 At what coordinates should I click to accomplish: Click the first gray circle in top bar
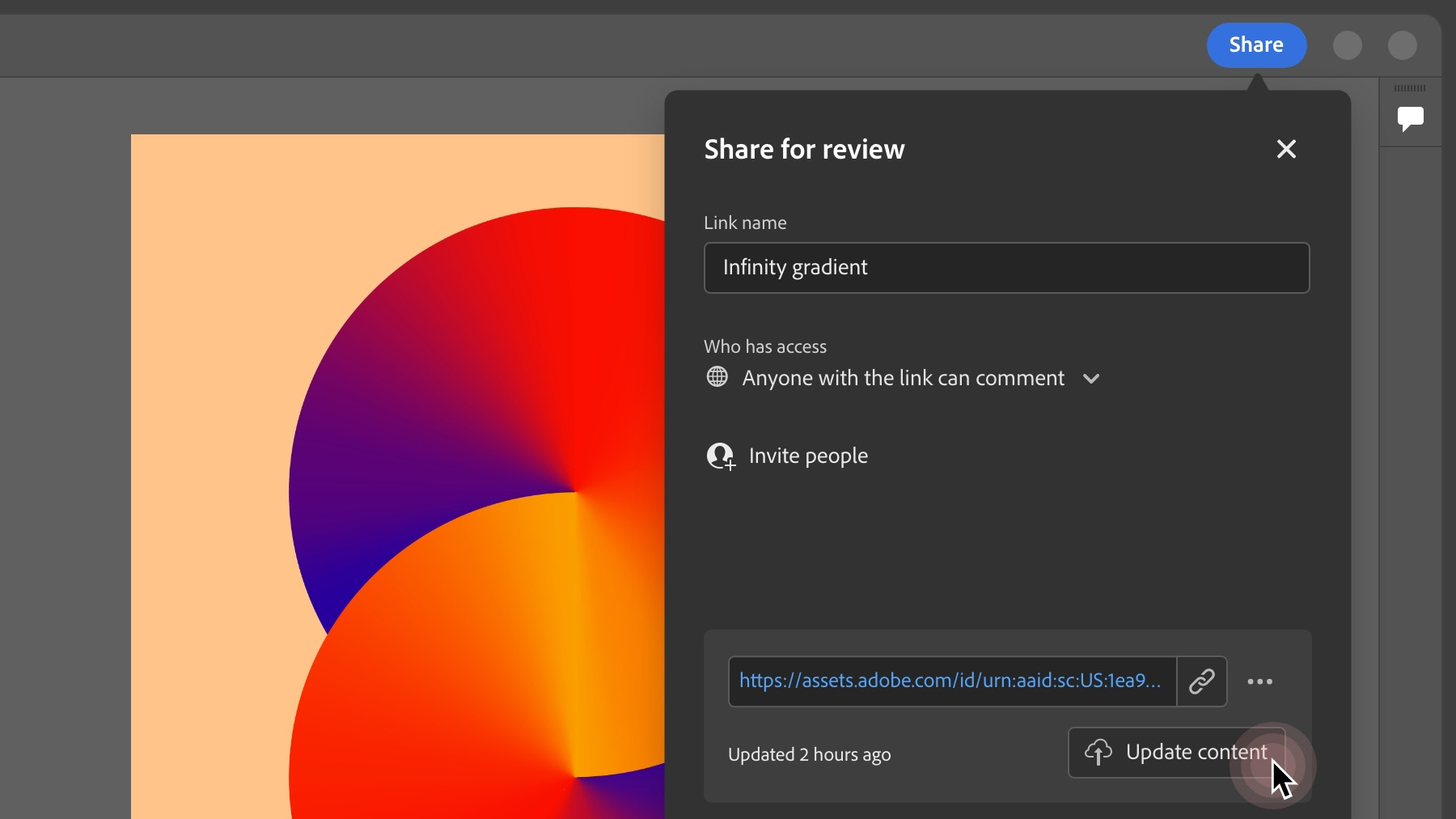click(1348, 45)
